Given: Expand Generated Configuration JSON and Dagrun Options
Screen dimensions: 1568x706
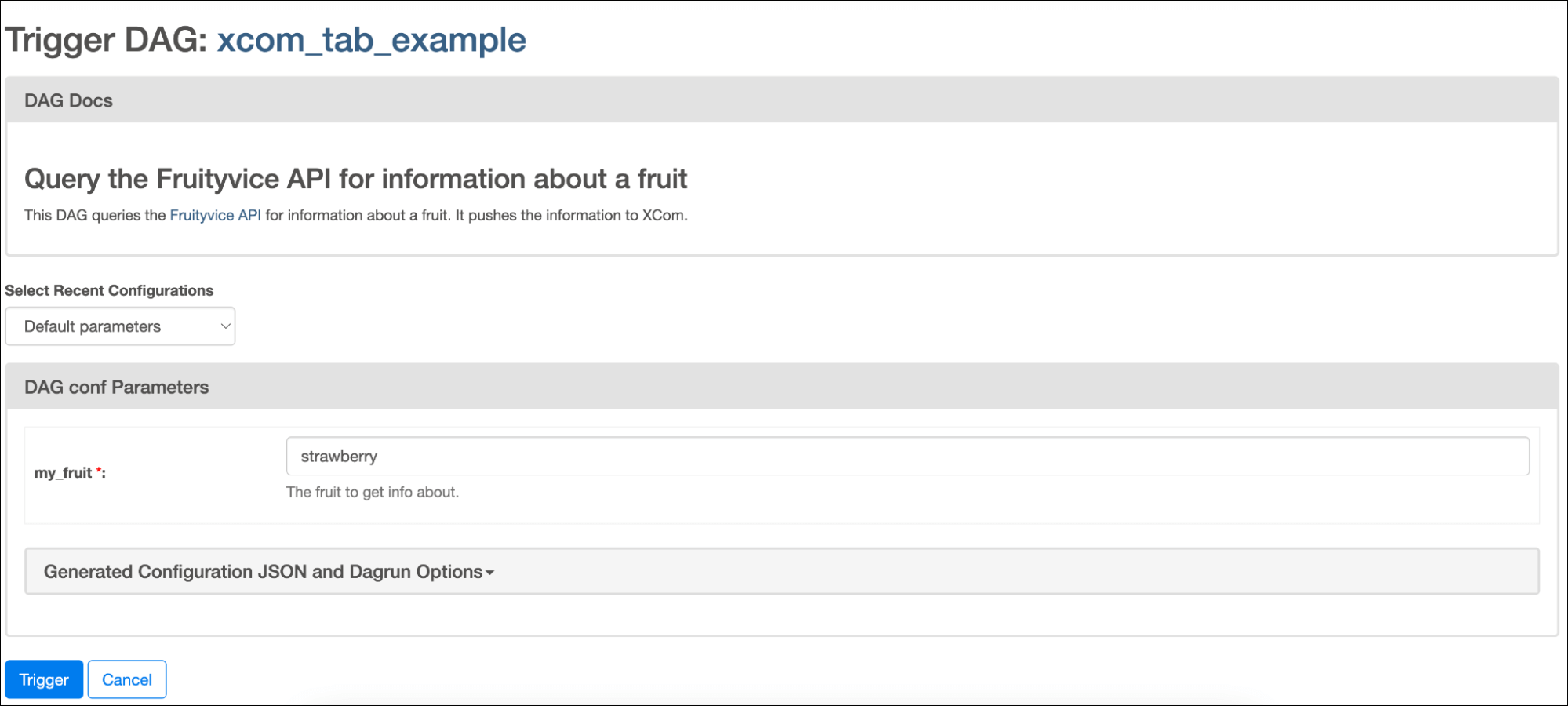Looking at the screenshot, I should pyautogui.click(x=263, y=572).
